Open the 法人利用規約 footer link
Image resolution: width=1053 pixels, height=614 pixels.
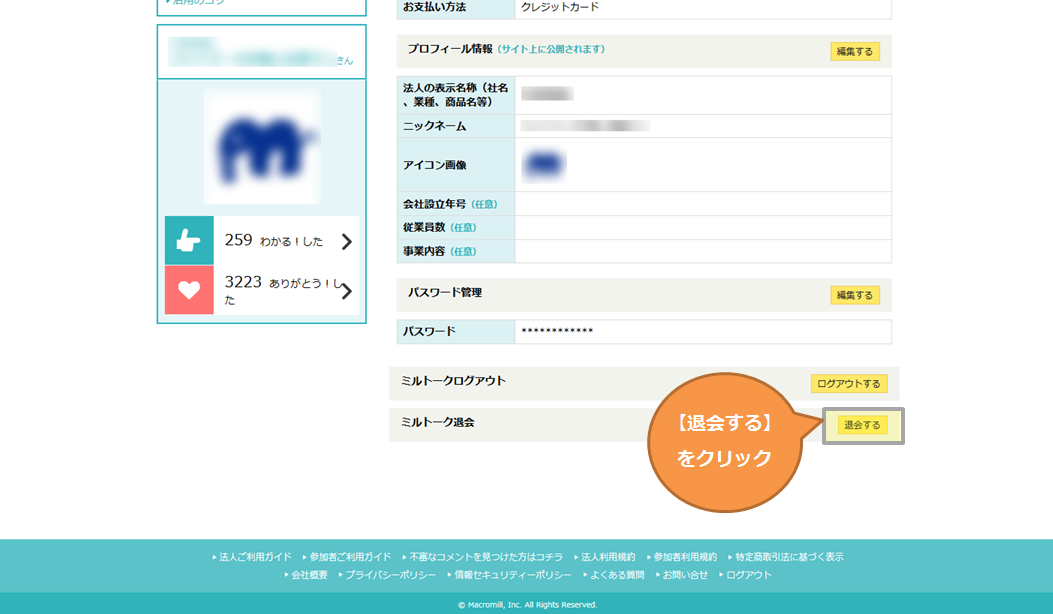tap(608, 557)
